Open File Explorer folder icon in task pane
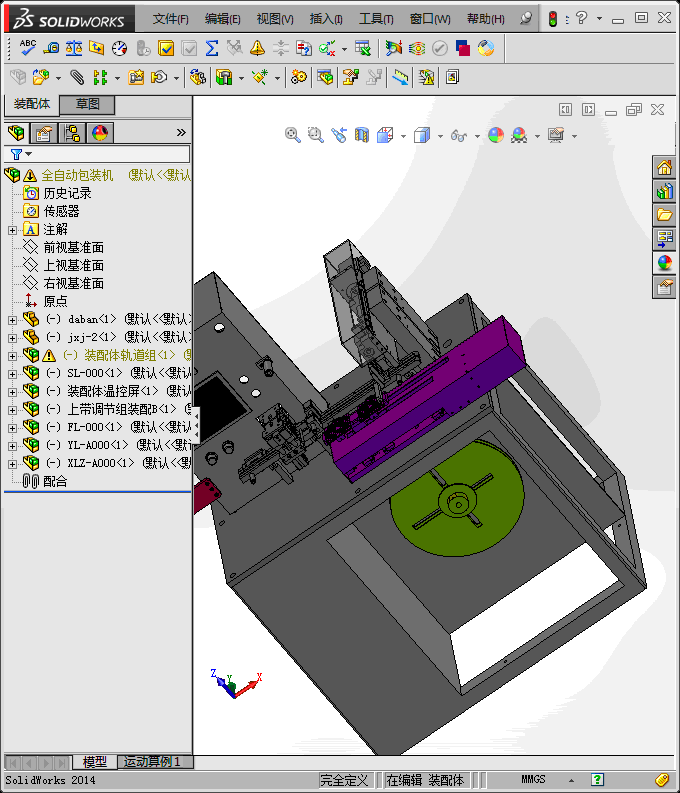This screenshot has width=680, height=793. pyautogui.click(x=664, y=215)
